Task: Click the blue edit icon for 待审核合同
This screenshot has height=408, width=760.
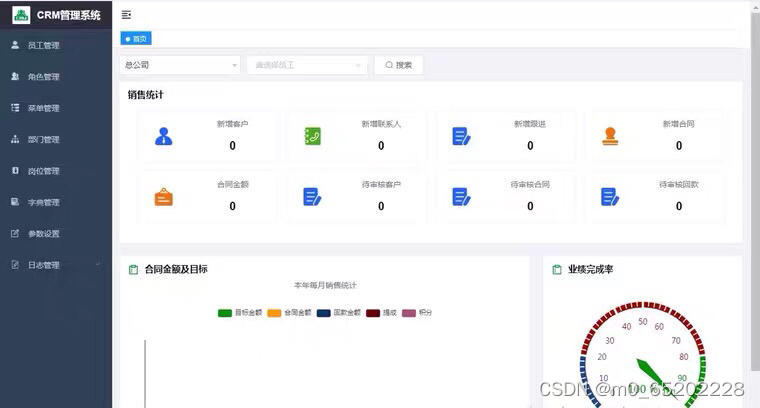Action: tap(461, 197)
